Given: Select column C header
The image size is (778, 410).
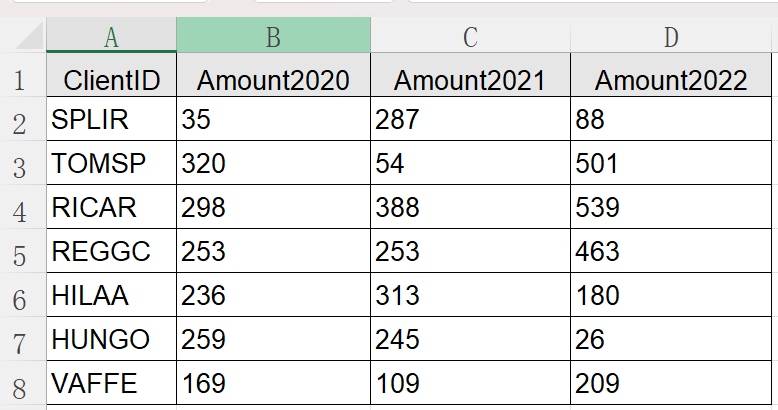Looking at the screenshot, I should click(470, 37).
